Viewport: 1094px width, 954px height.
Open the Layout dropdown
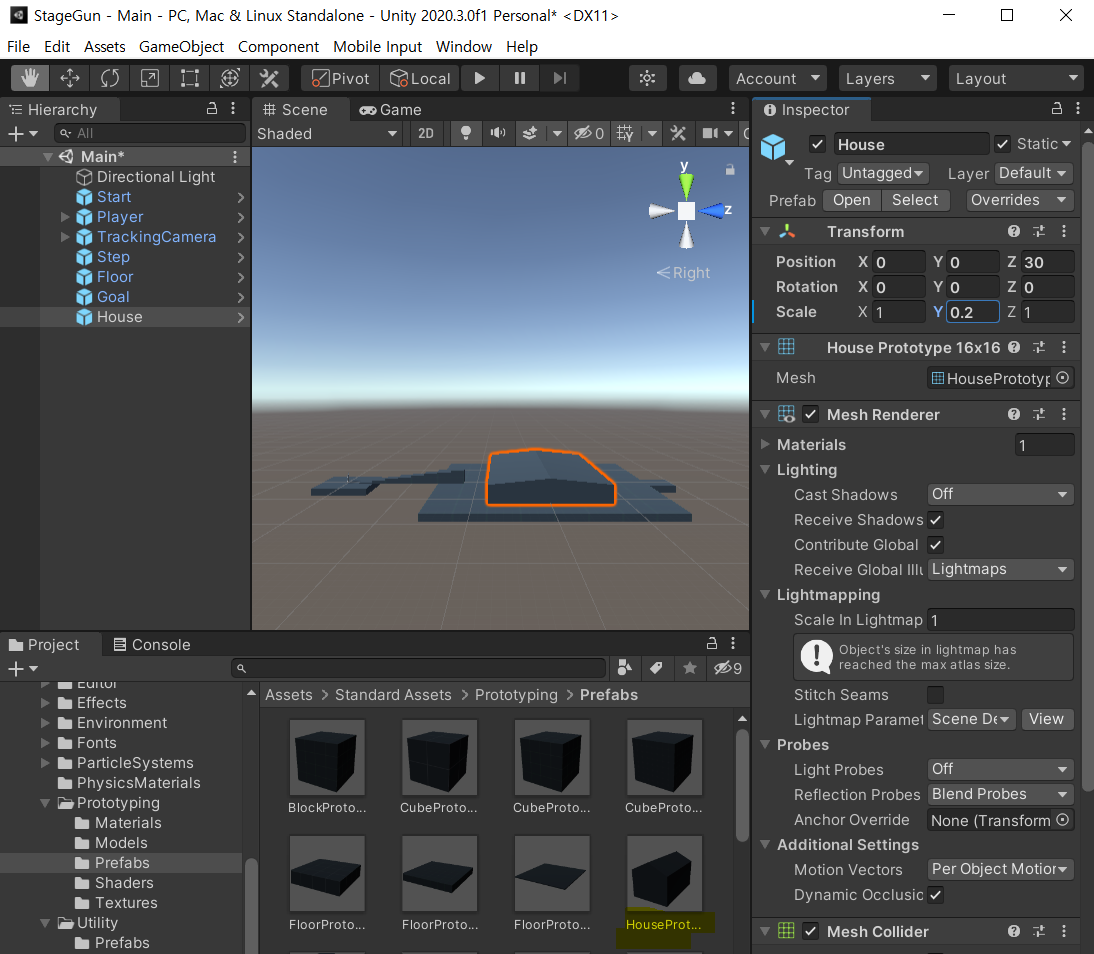[x=1015, y=78]
